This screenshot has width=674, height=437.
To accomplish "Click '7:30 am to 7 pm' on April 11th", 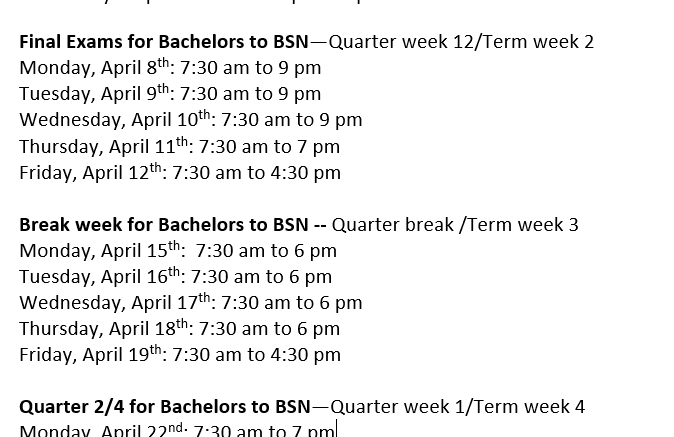I will tap(270, 147).
